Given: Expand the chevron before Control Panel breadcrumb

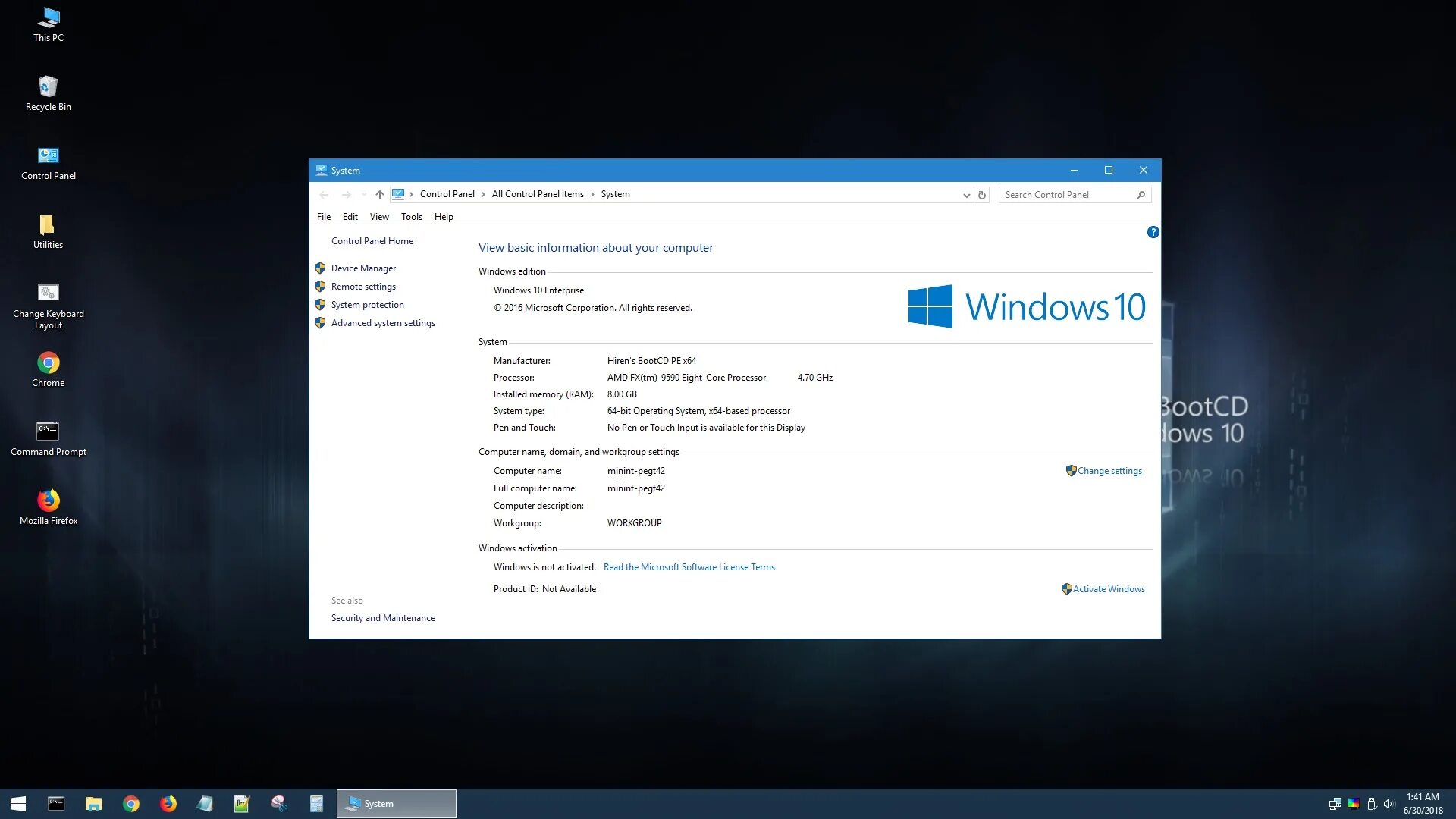Looking at the screenshot, I should [411, 195].
